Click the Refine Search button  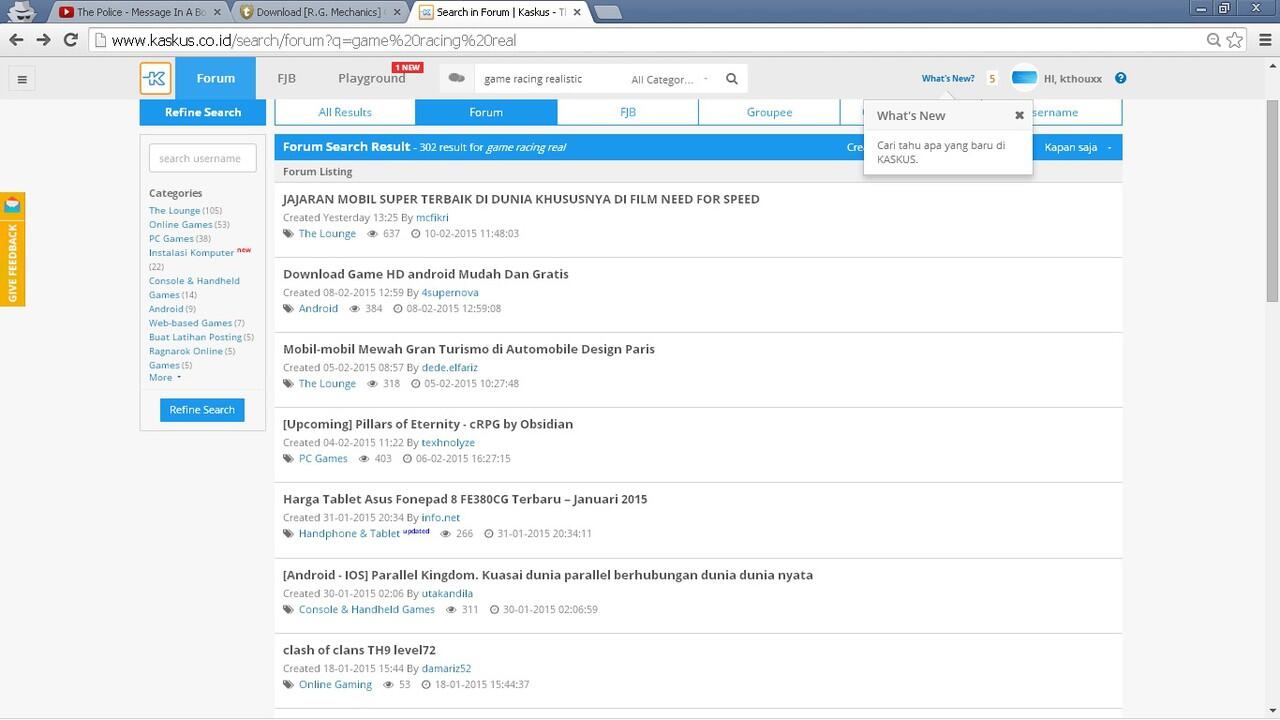202,410
